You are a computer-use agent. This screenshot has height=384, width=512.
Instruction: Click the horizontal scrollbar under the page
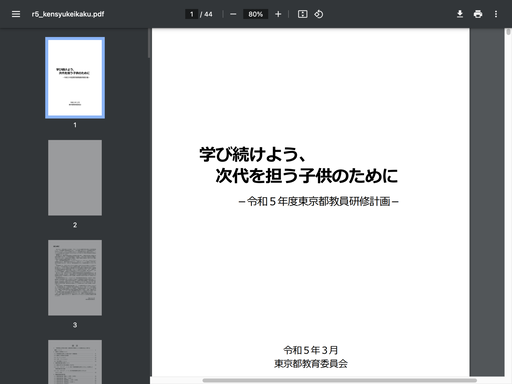point(339,380)
